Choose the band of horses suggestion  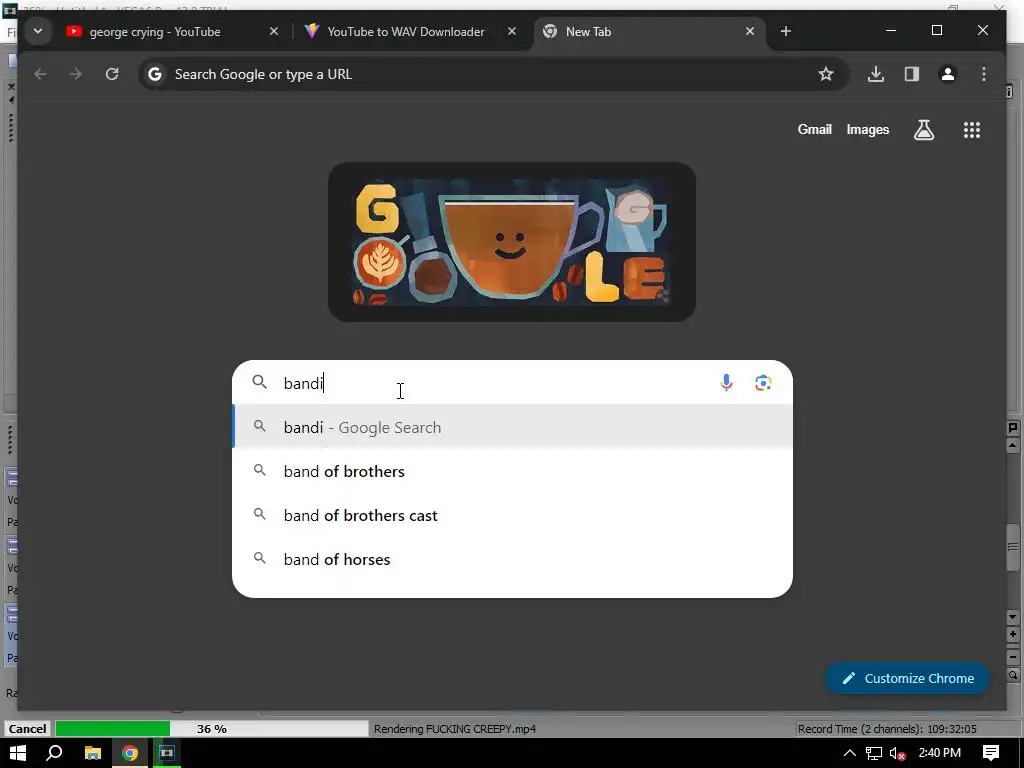tap(513, 559)
